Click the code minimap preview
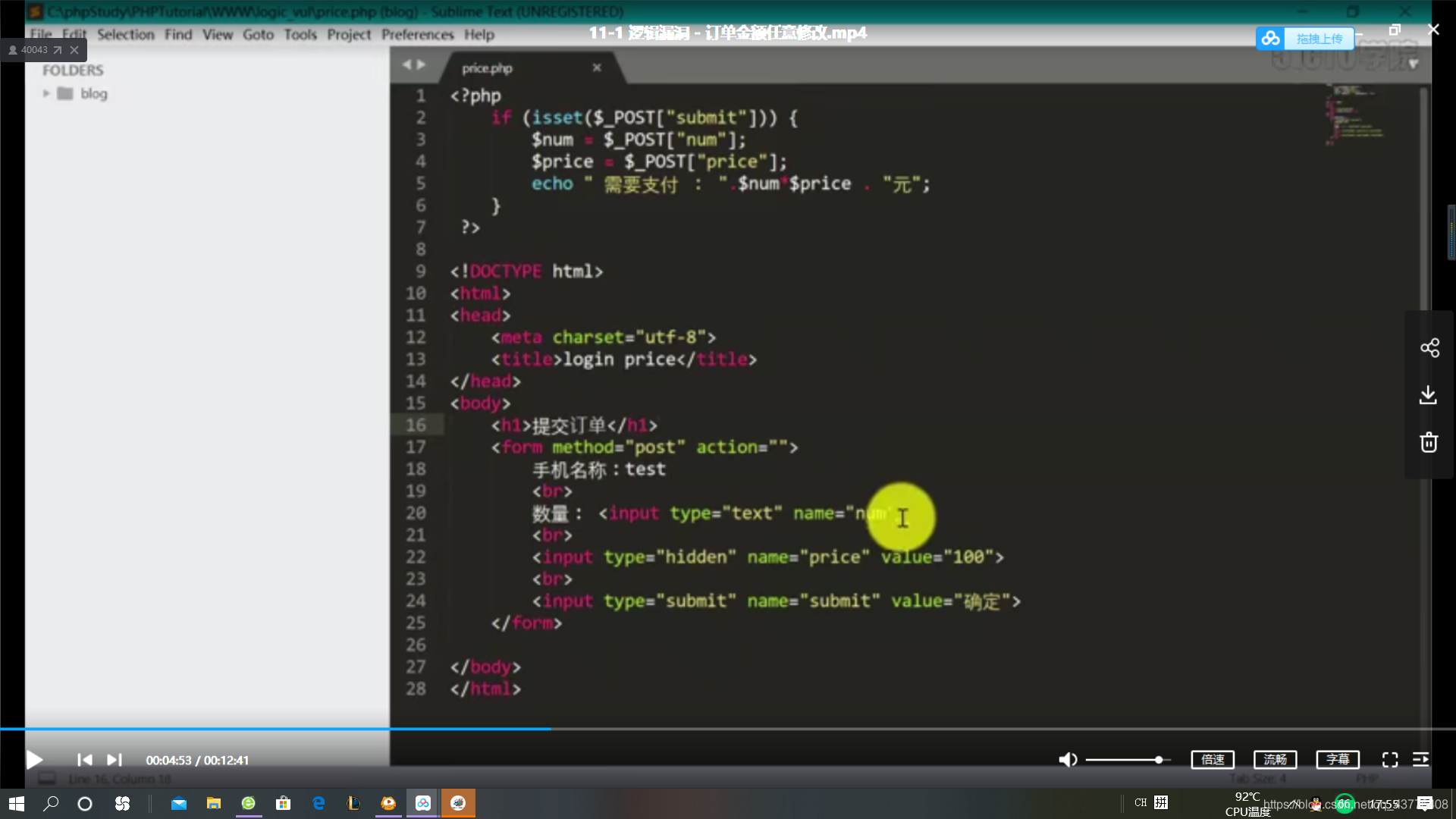Screen dimensions: 1456x819 click(1354, 114)
